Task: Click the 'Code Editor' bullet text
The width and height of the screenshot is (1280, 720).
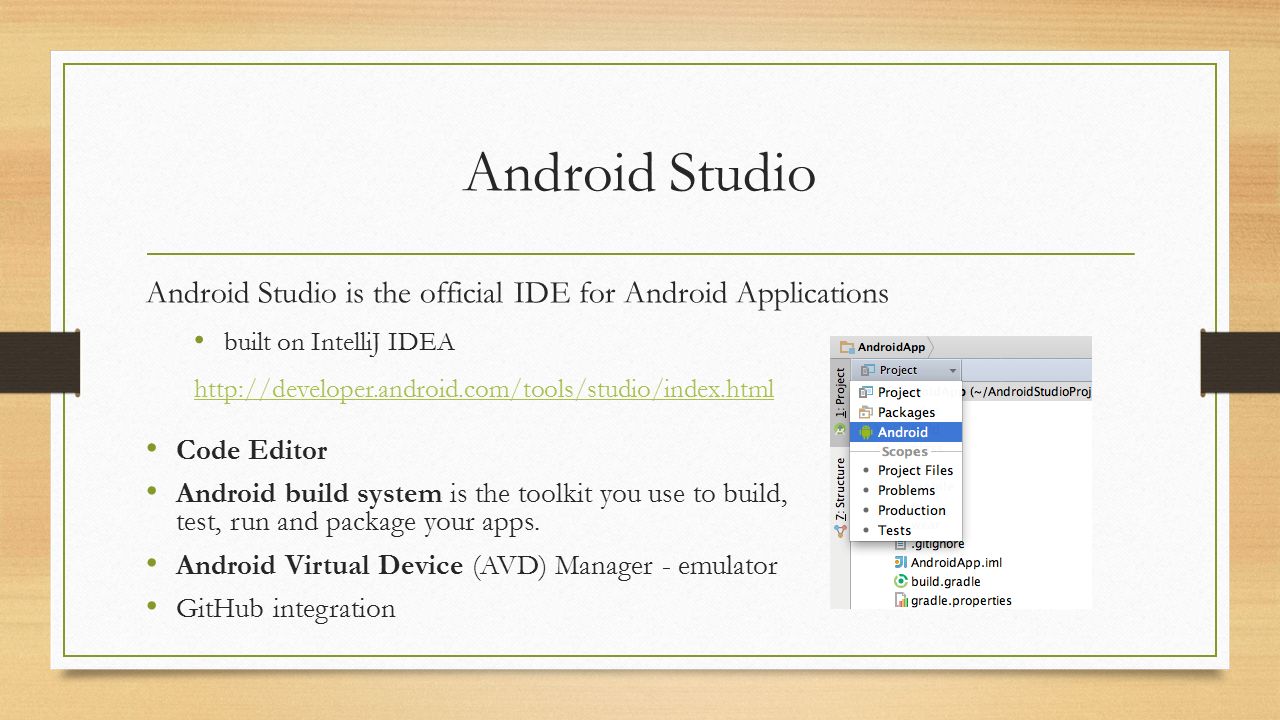Action: point(252,451)
